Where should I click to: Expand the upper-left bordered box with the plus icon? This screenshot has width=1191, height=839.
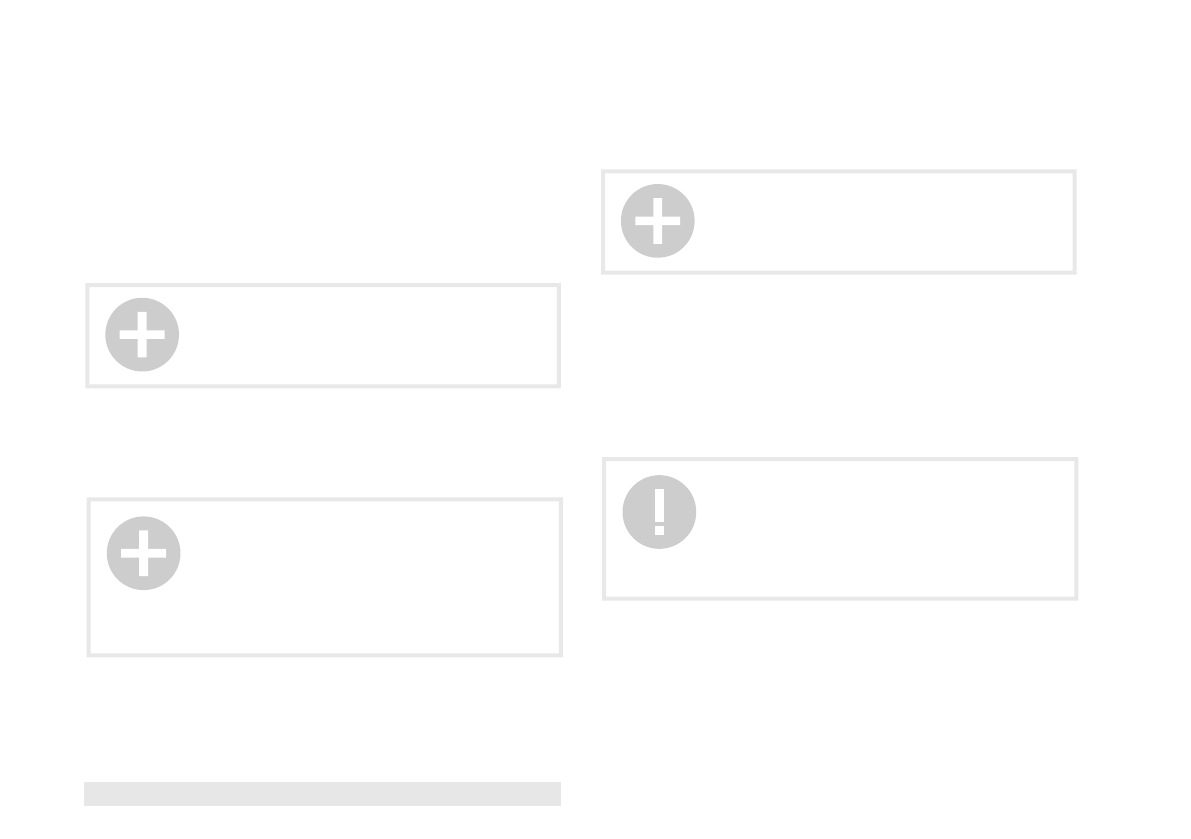tap(324, 336)
